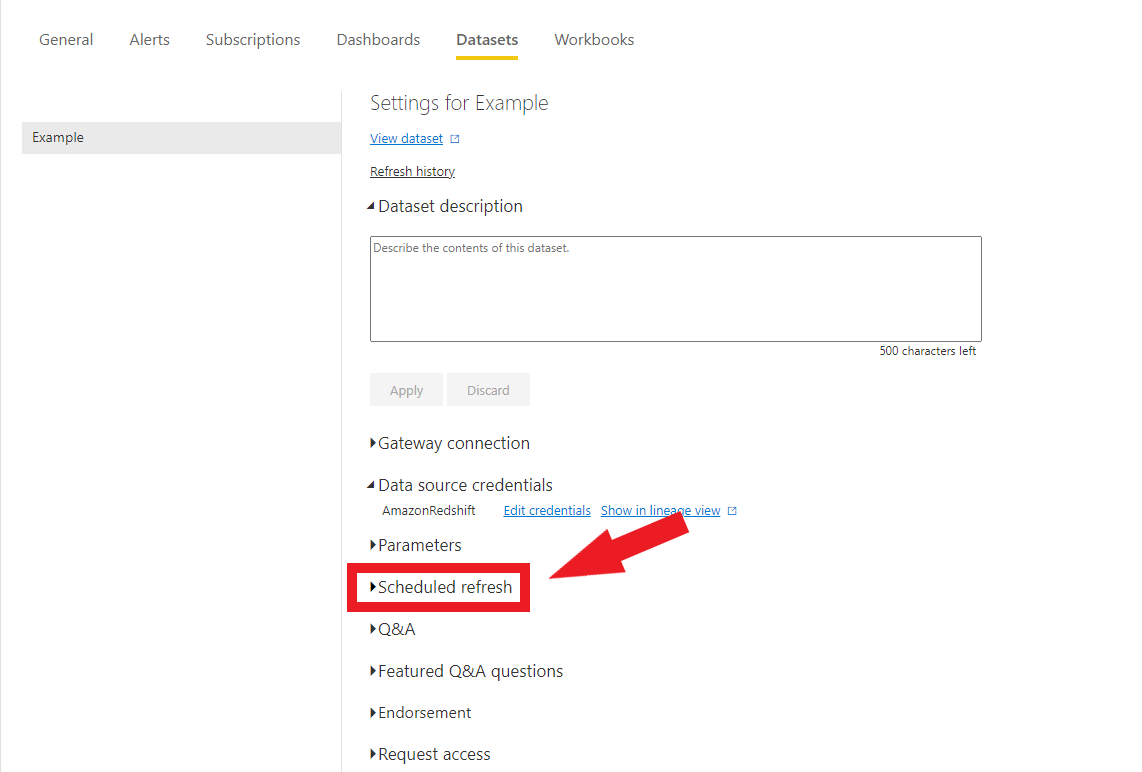
Task: Go to the Workbooks tab
Action: coord(594,40)
